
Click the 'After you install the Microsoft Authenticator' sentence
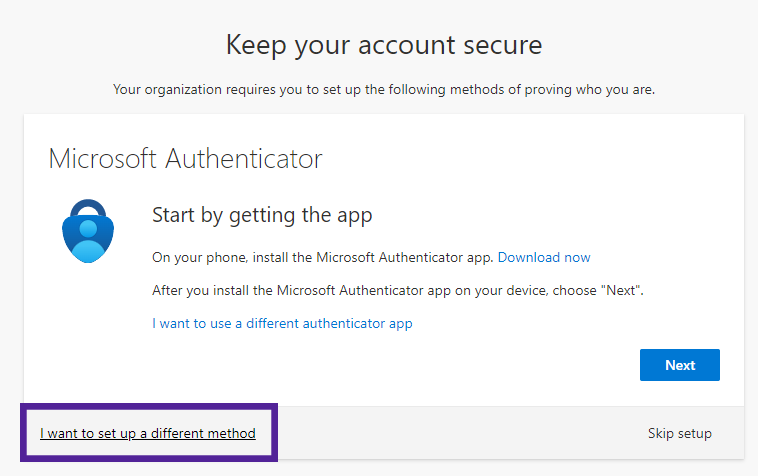pos(398,290)
